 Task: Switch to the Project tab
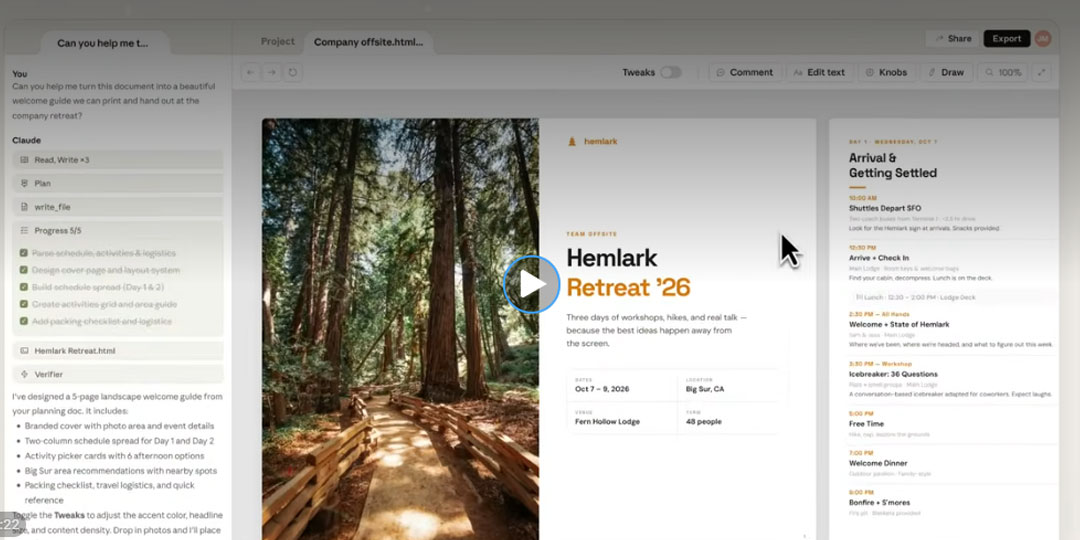[278, 41]
